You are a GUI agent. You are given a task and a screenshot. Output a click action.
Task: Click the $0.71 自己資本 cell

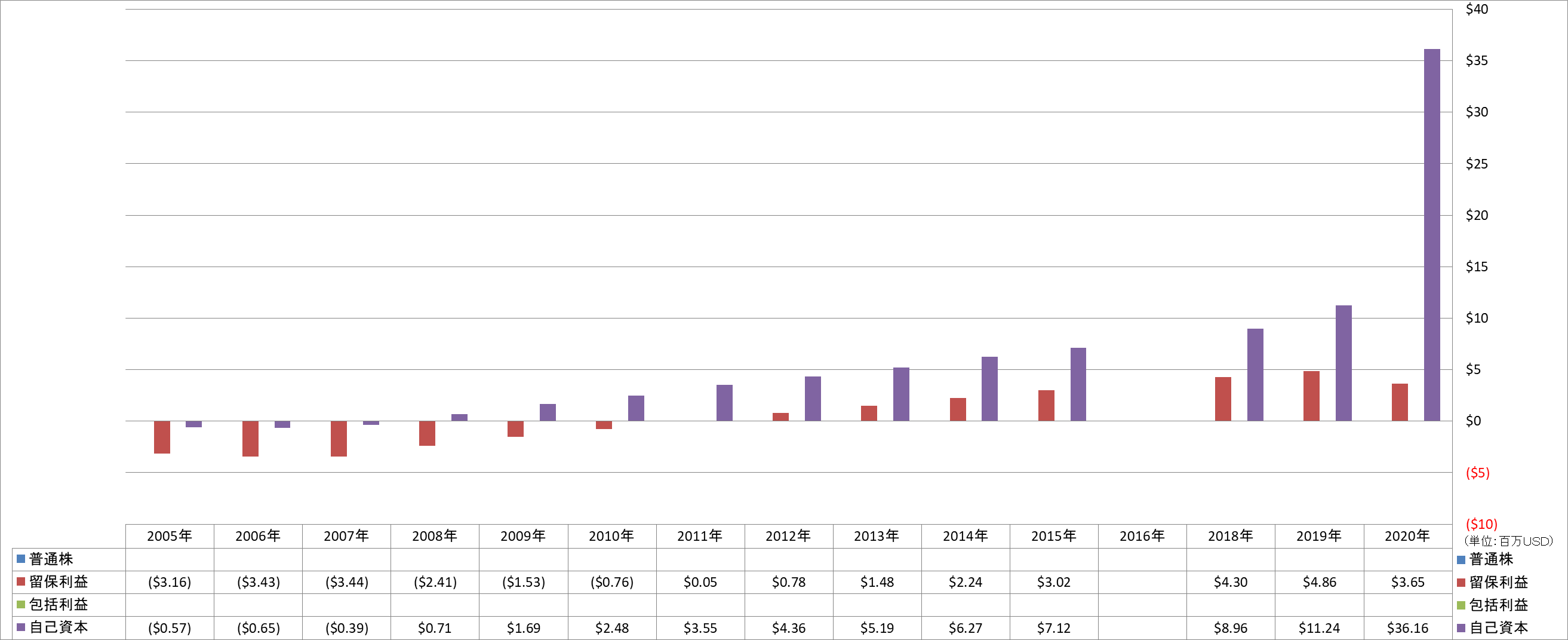(435, 628)
